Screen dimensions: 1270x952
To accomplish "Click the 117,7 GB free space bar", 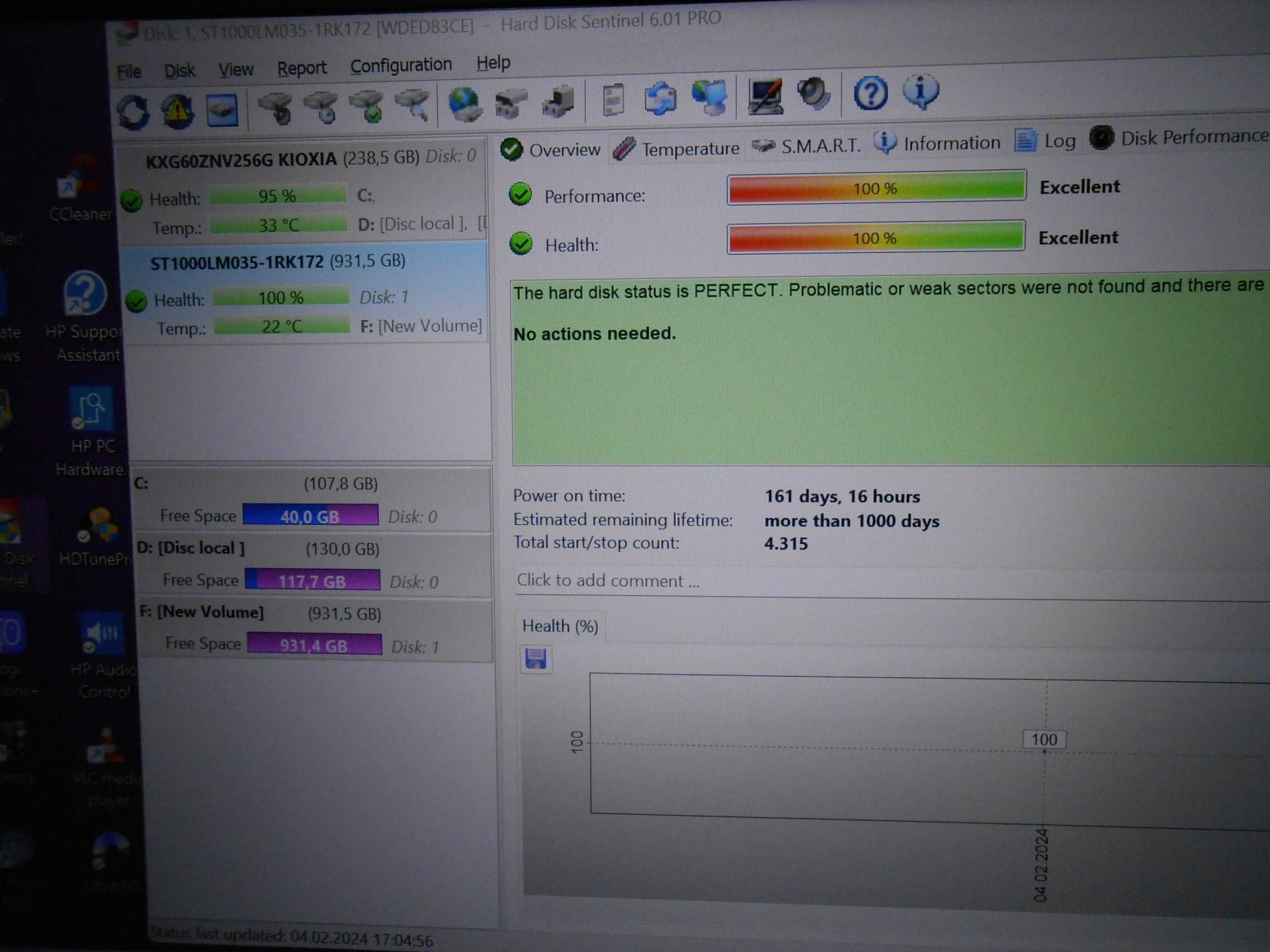I will click(312, 580).
